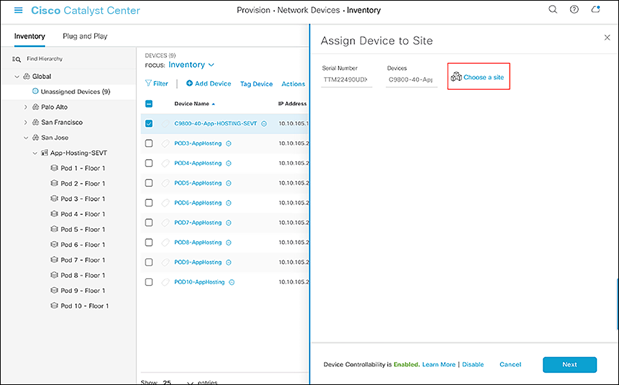The height and width of the screenshot is (385, 619).
Task: Click the Global site icon
Action: (x=26, y=76)
